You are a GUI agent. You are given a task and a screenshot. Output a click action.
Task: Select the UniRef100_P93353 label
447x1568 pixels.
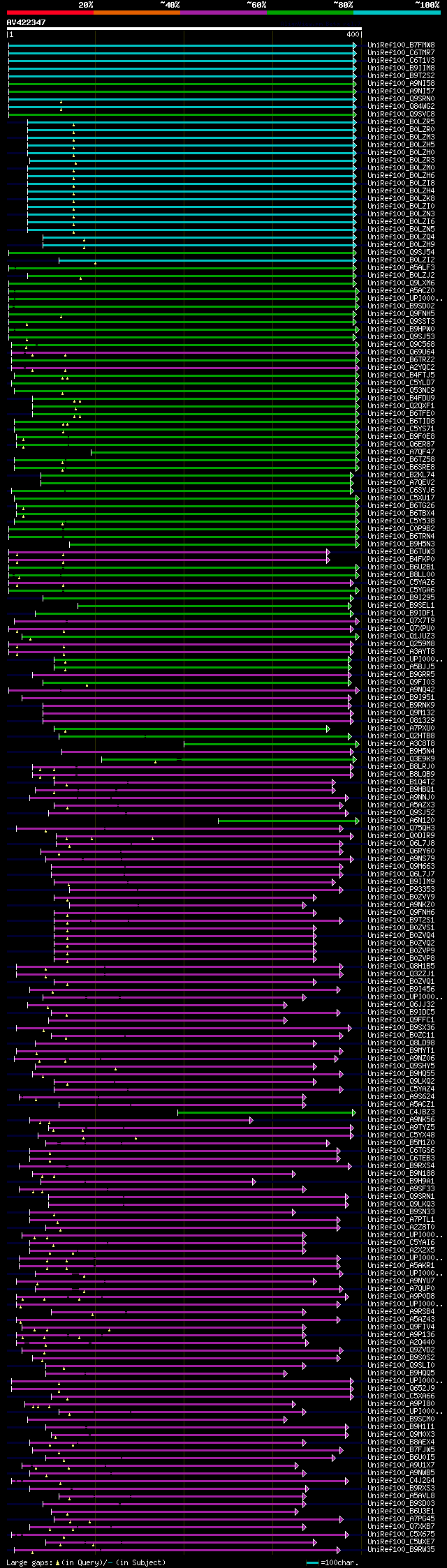pyautogui.click(x=401, y=889)
